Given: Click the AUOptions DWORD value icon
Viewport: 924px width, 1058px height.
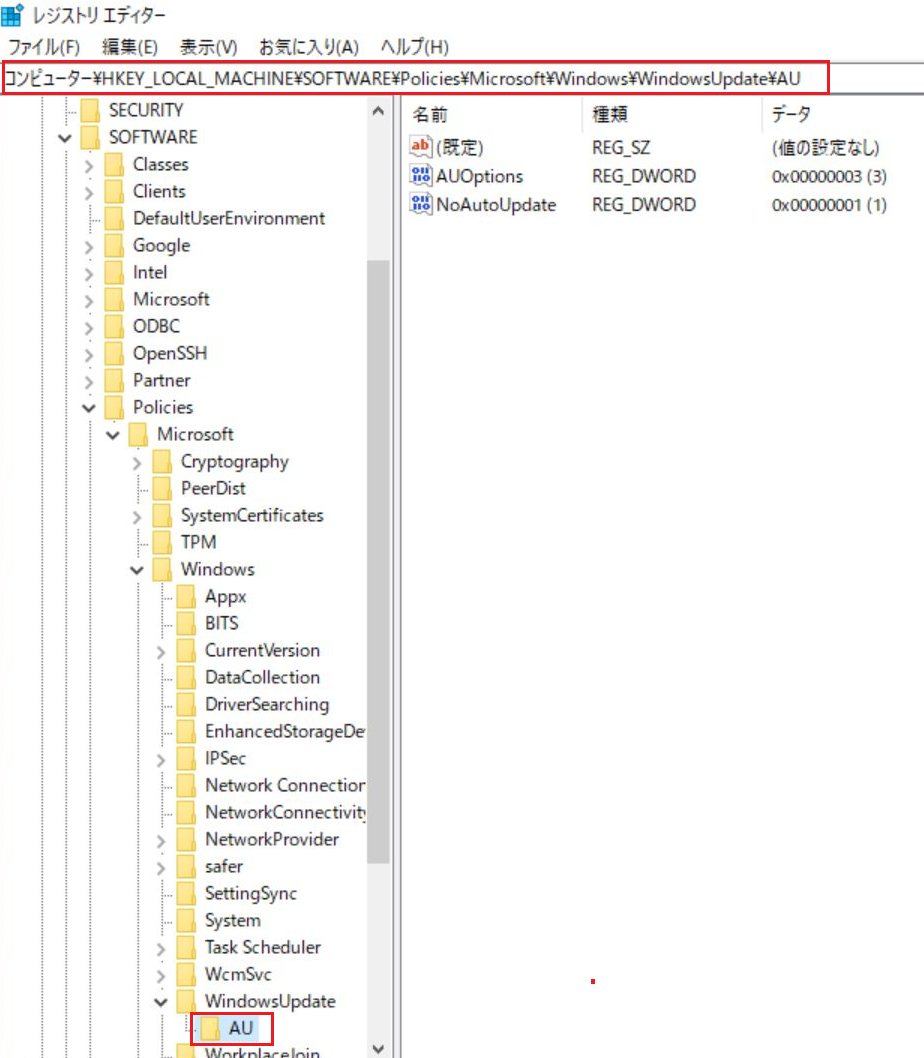Looking at the screenshot, I should [420, 175].
